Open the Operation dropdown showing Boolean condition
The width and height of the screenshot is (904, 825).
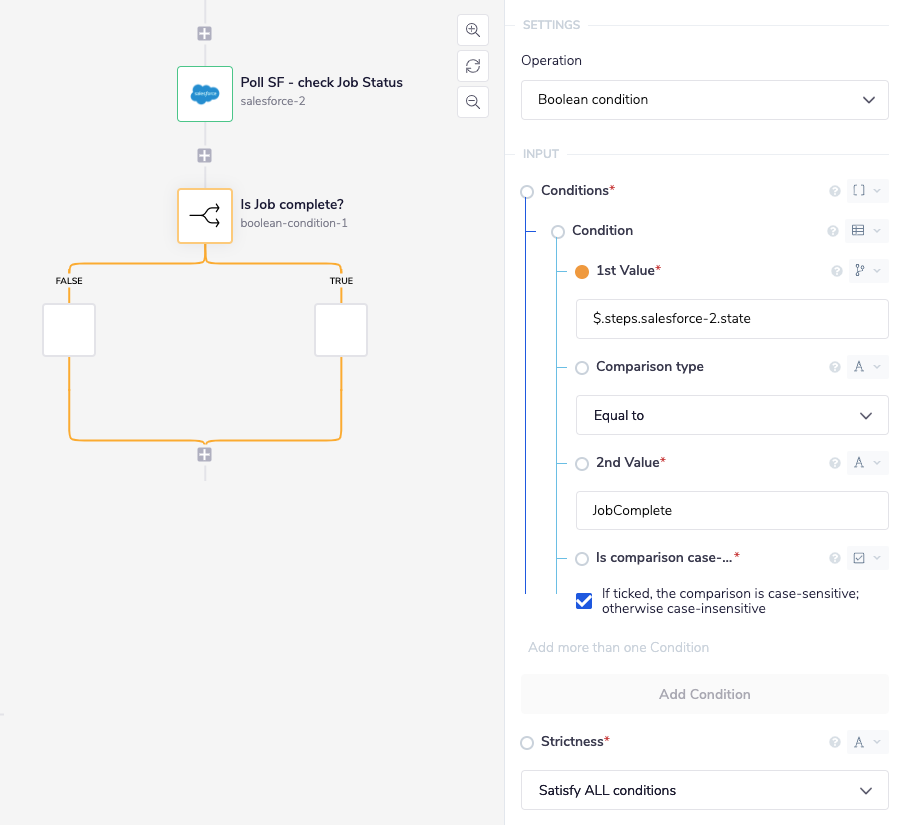704,100
